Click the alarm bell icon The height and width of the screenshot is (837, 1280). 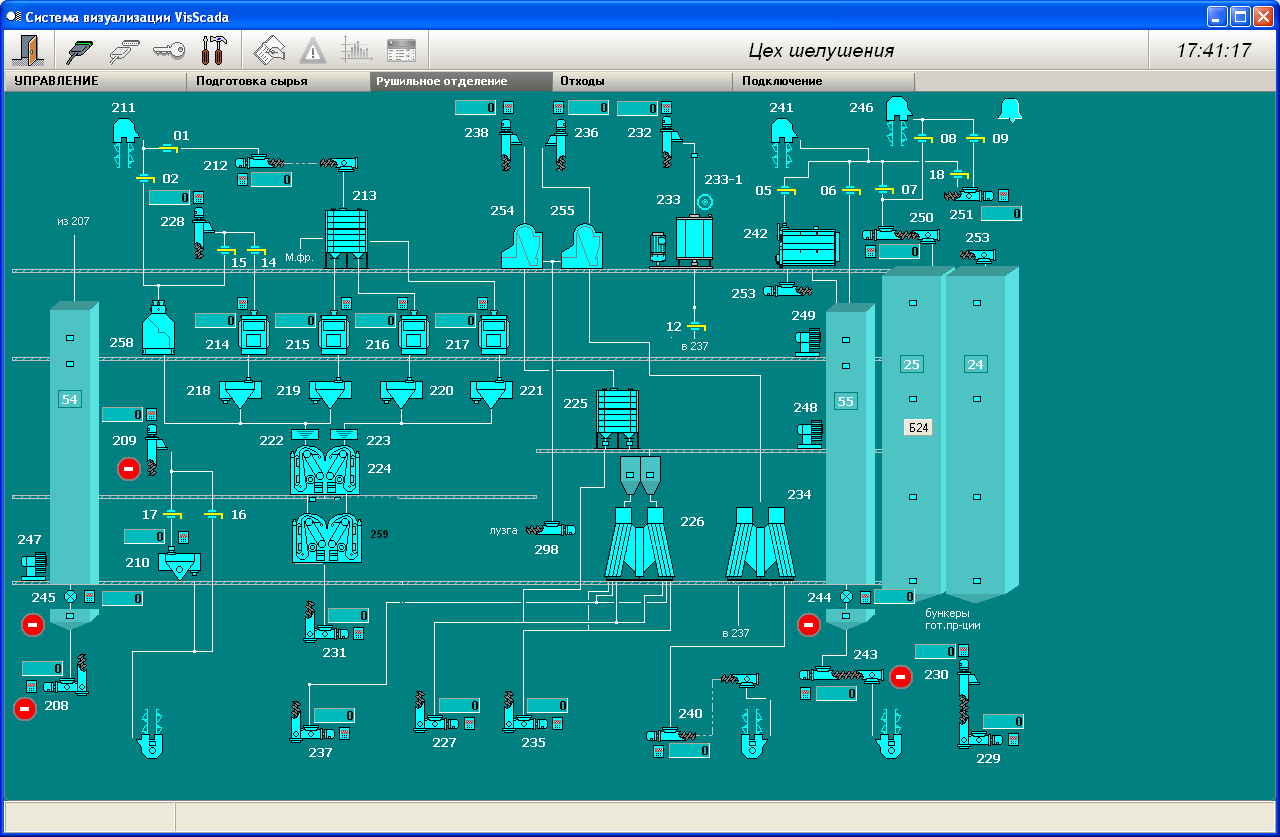[1009, 111]
